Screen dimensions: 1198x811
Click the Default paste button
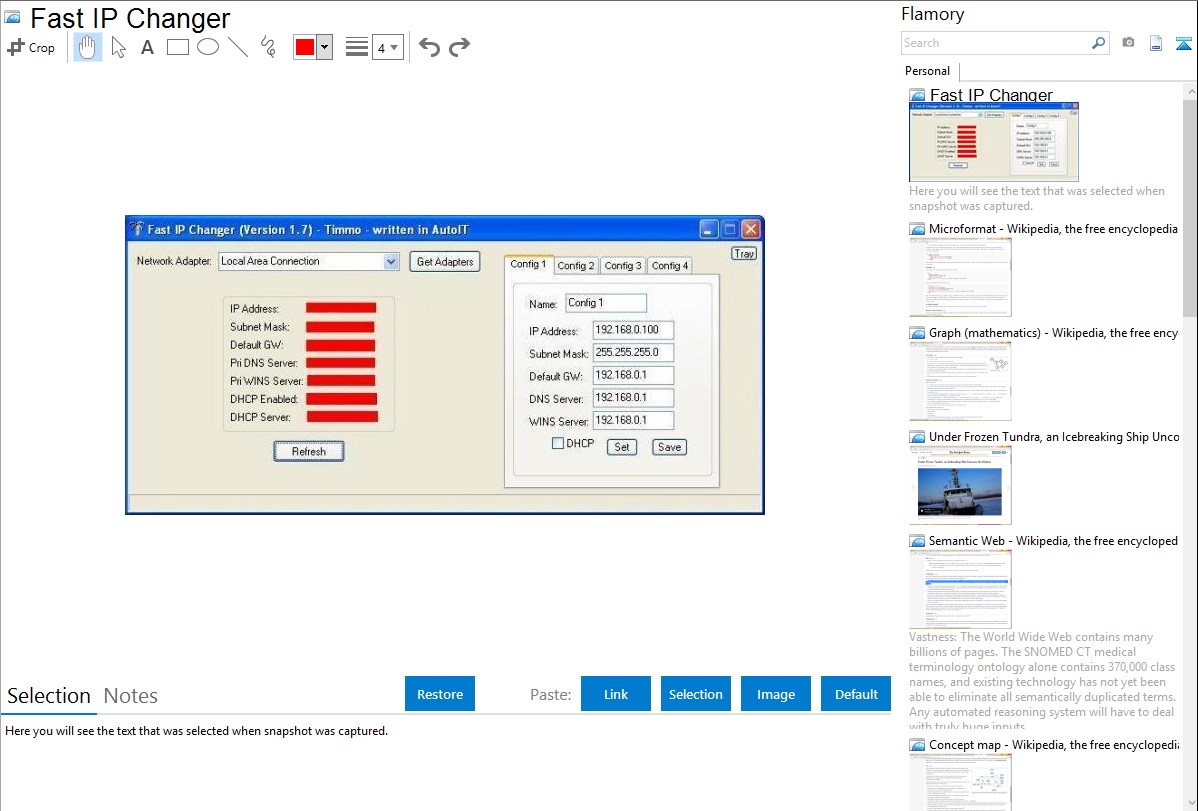coord(856,694)
